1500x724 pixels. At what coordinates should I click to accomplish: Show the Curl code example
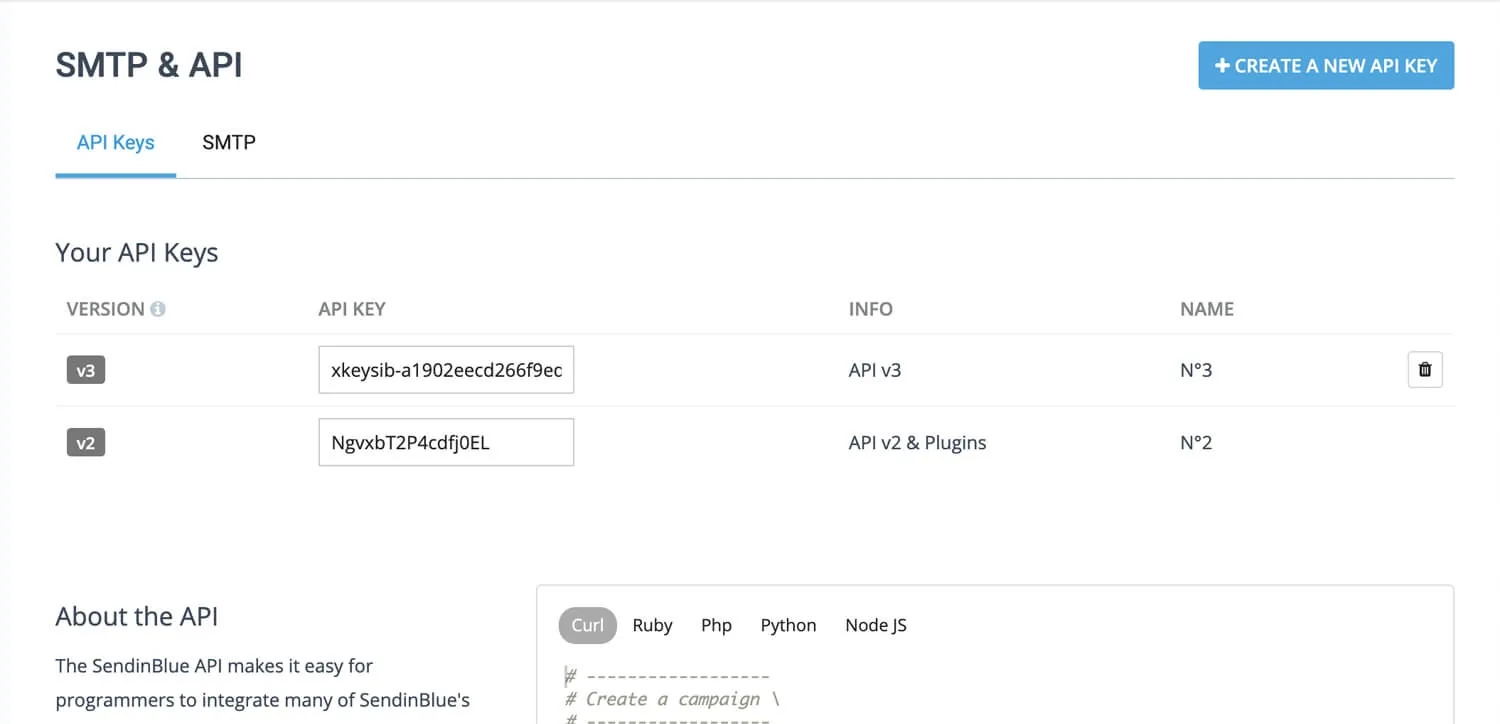click(588, 625)
